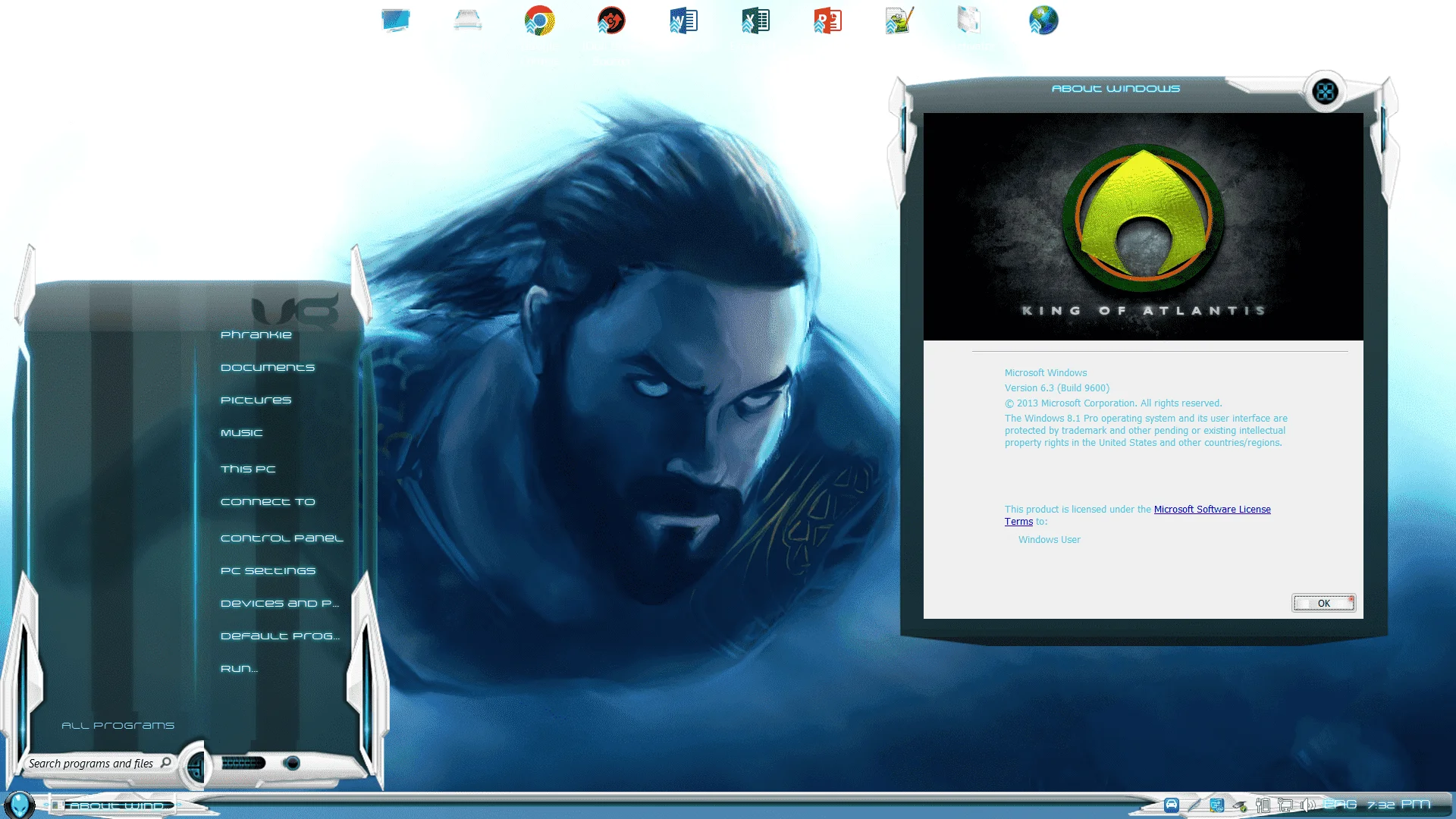
Task: Click the Start menu shutdown button
Action: tap(243, 763)
